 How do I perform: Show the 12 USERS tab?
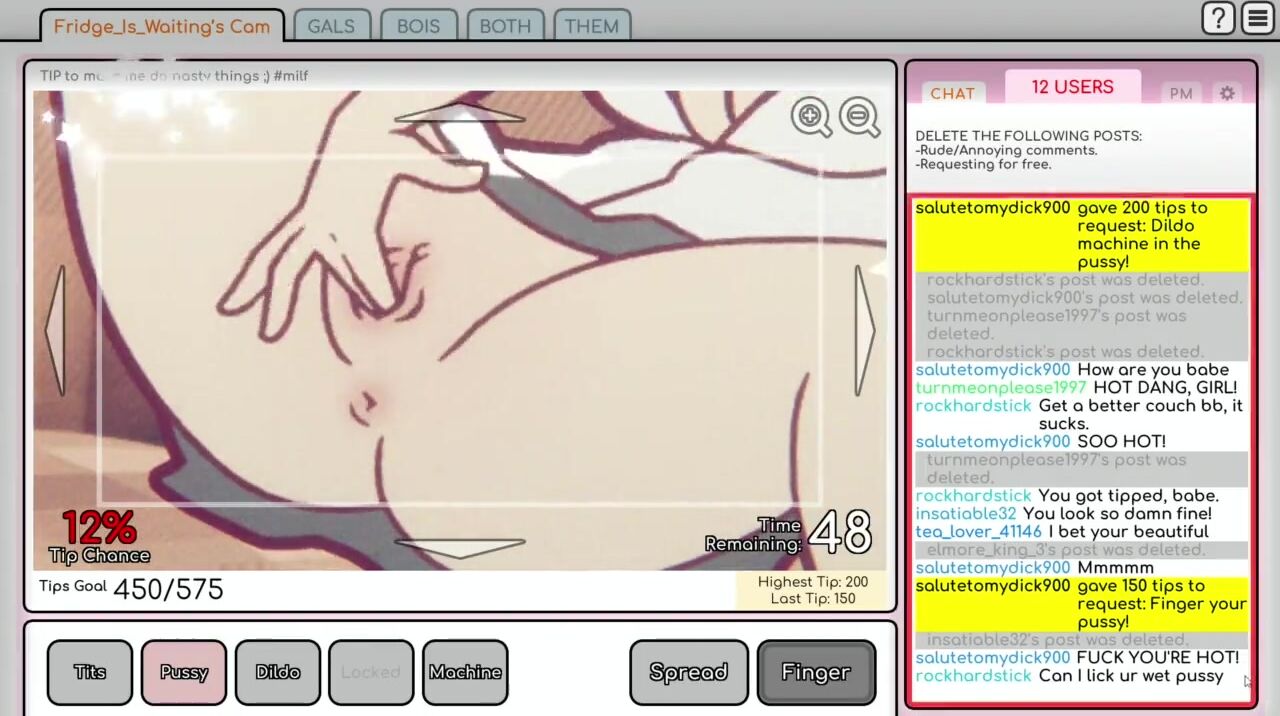click(1072, 87)
